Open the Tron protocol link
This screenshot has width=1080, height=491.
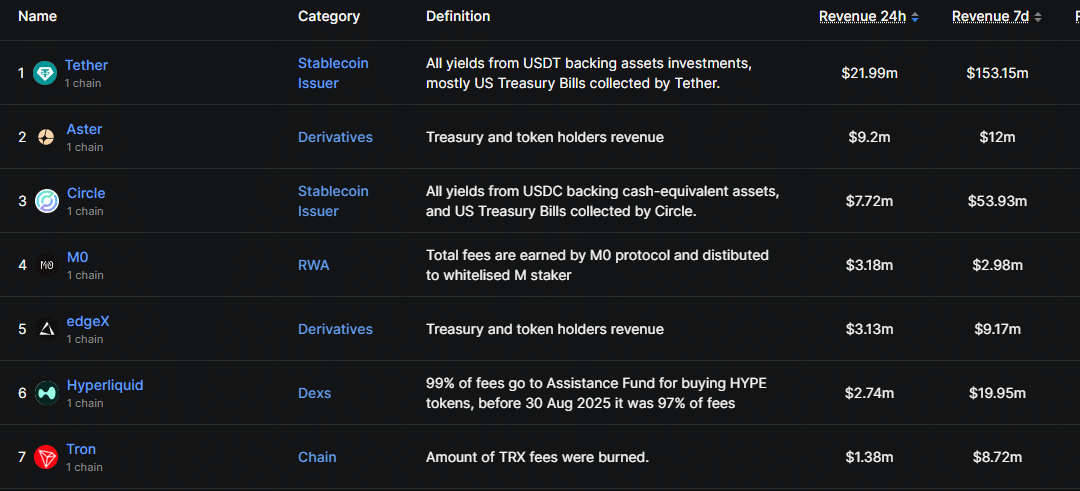81,449
